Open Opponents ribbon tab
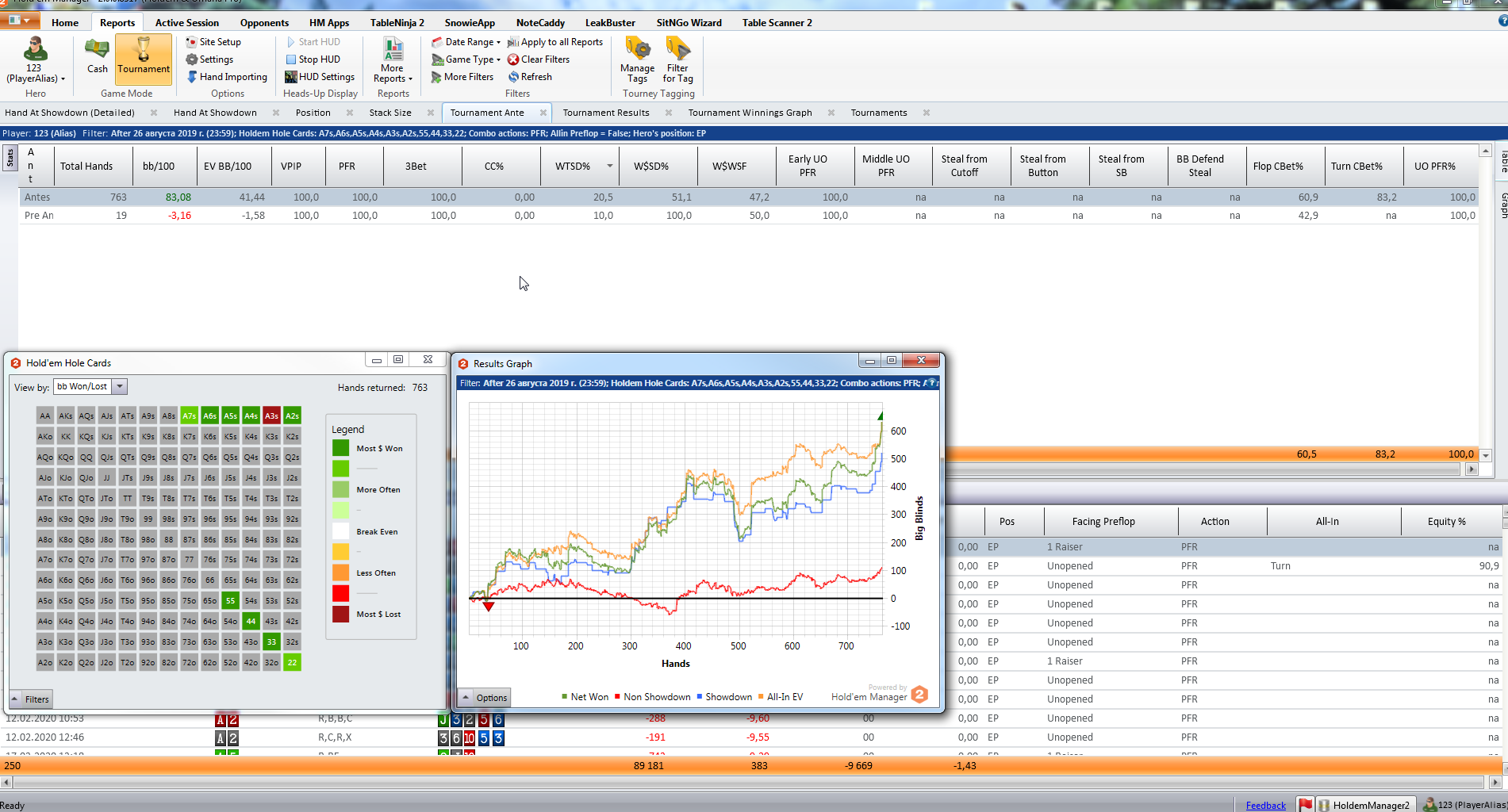This screenshot has width=1508, height=812. point(264,22)
